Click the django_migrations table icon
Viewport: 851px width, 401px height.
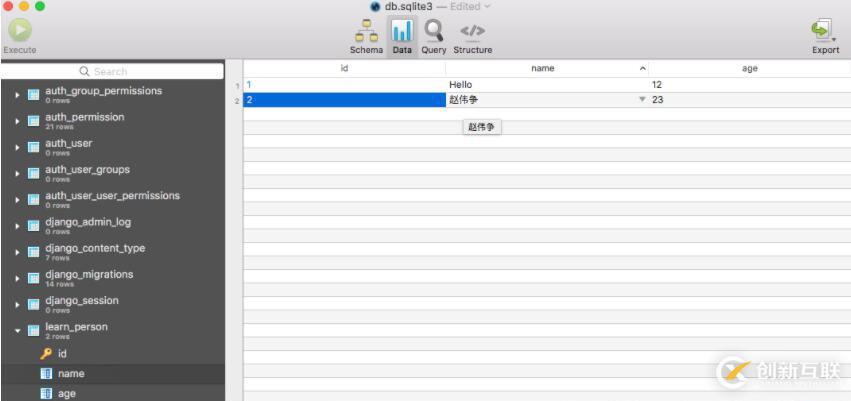point(33,278)
